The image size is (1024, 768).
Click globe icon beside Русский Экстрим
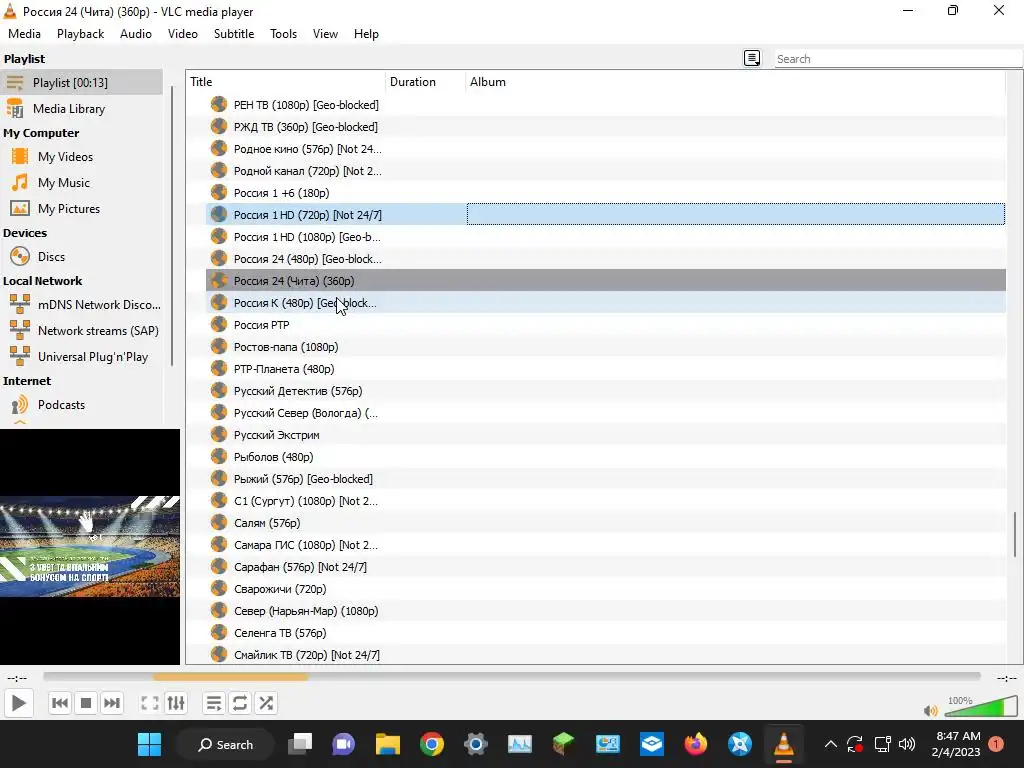219,434
